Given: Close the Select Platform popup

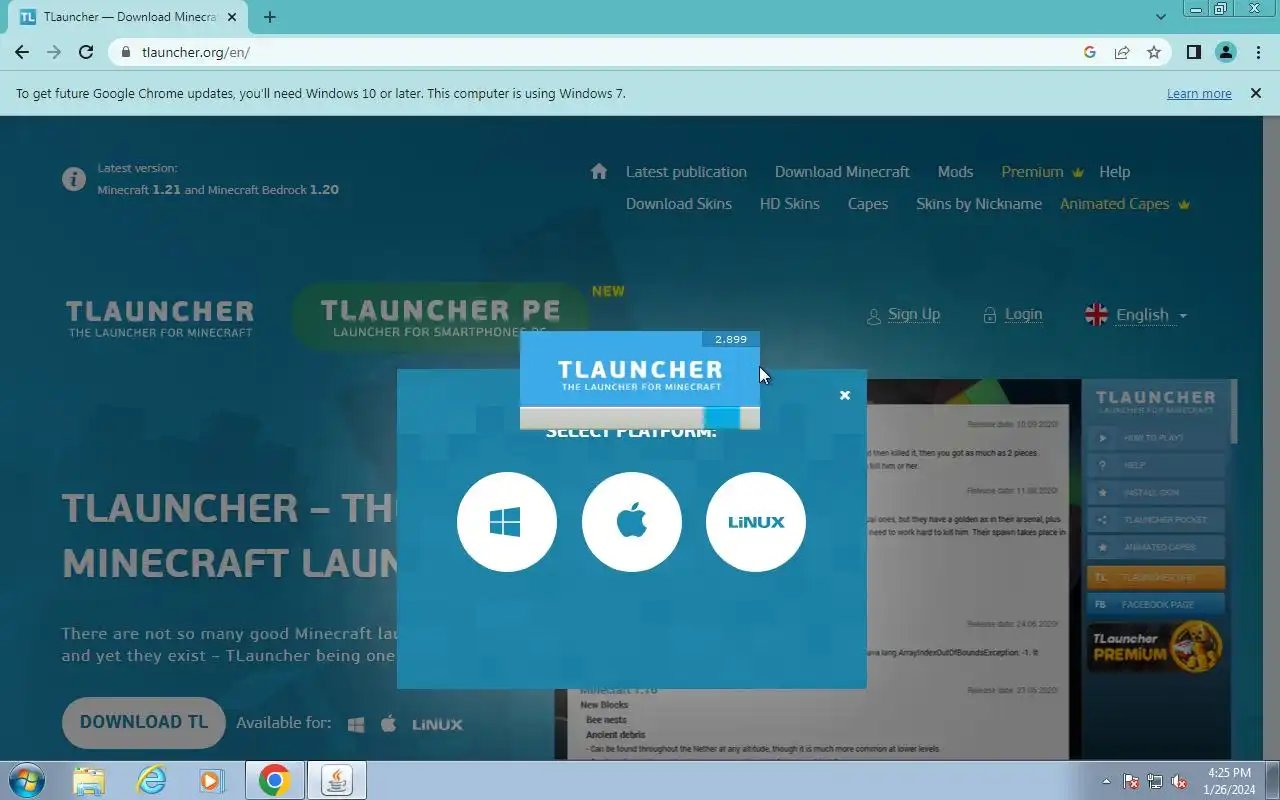Looking at the screenshot, I should [845, 395].
